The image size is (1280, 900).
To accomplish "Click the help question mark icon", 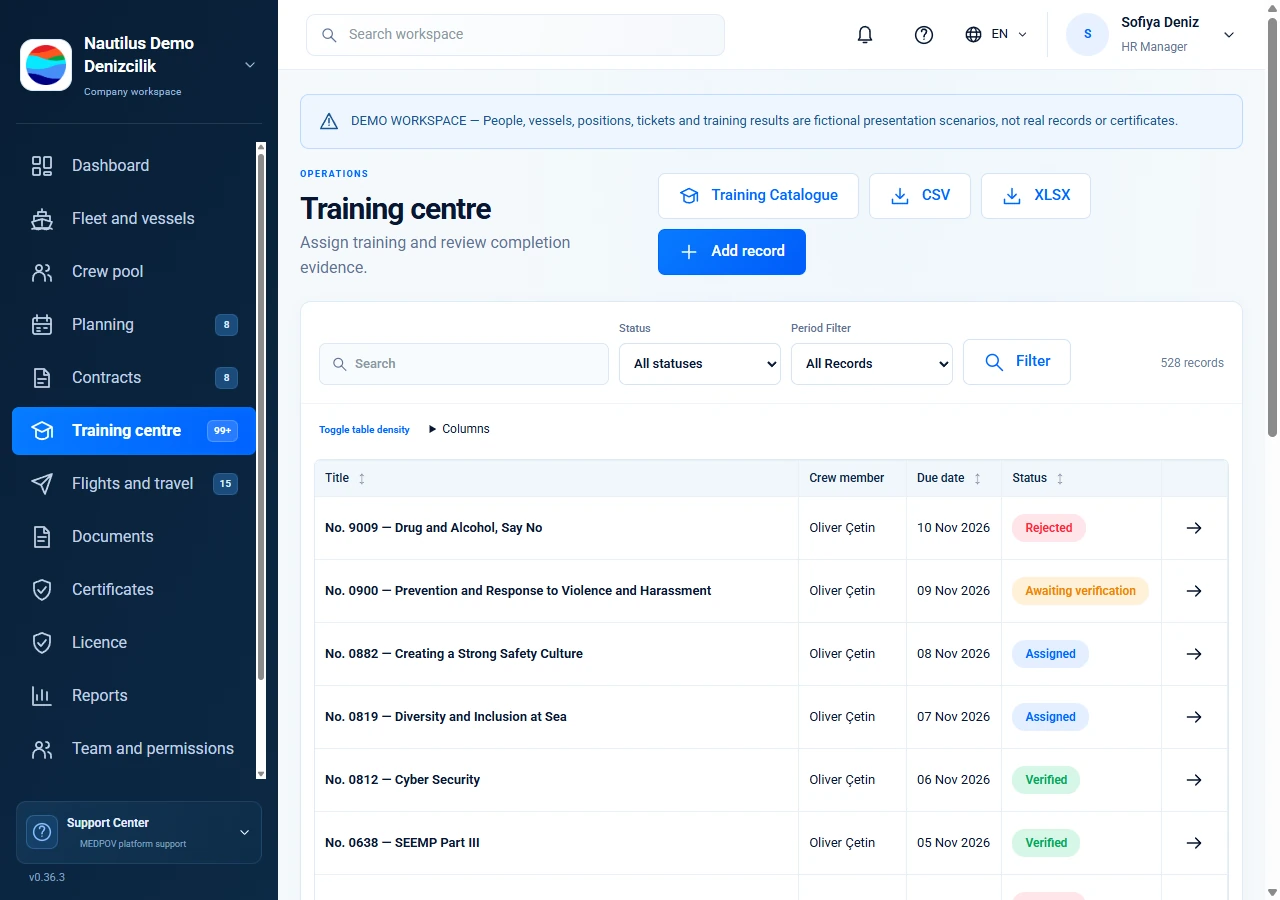I will (924, 35).
